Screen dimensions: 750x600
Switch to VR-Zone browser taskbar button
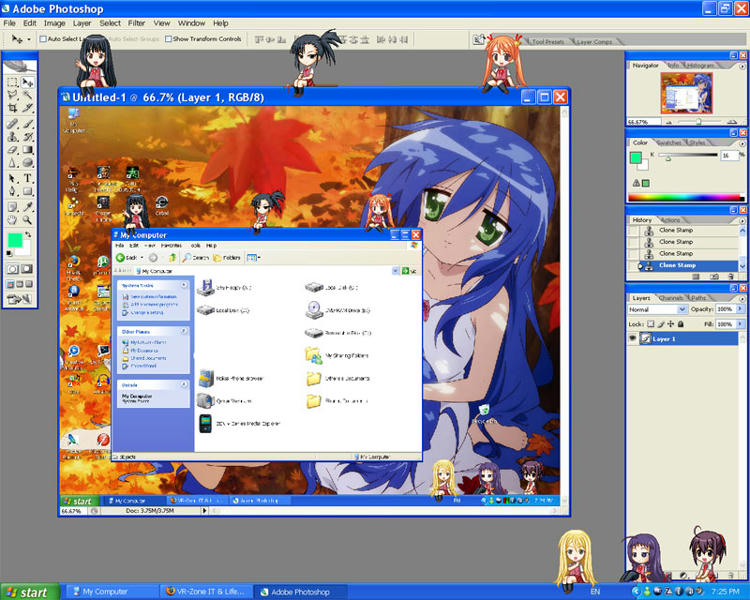(206, 592)
